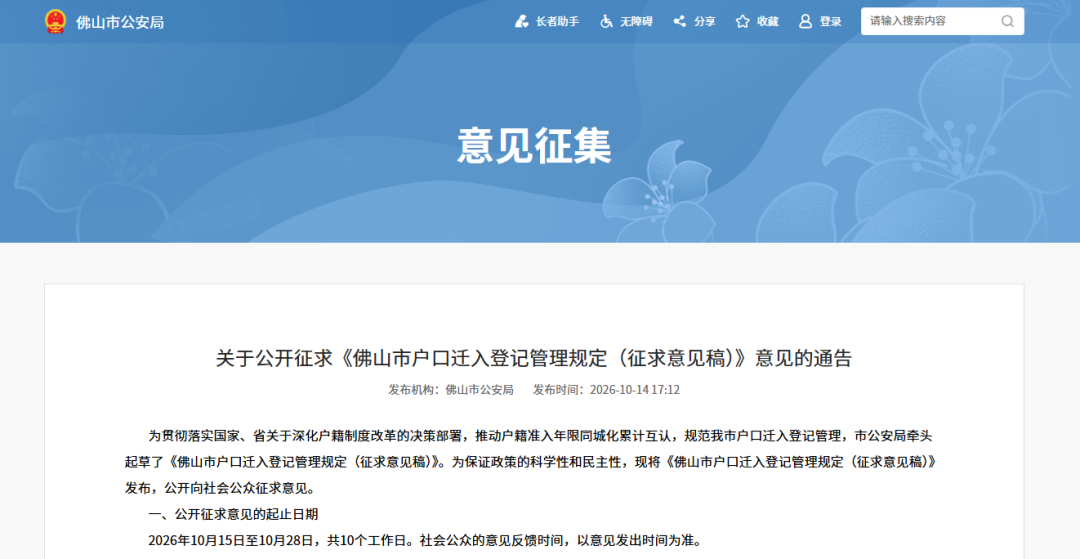Activate the 无障碍 text link
Screen dimensions: 1080x559
click(636, 21)
